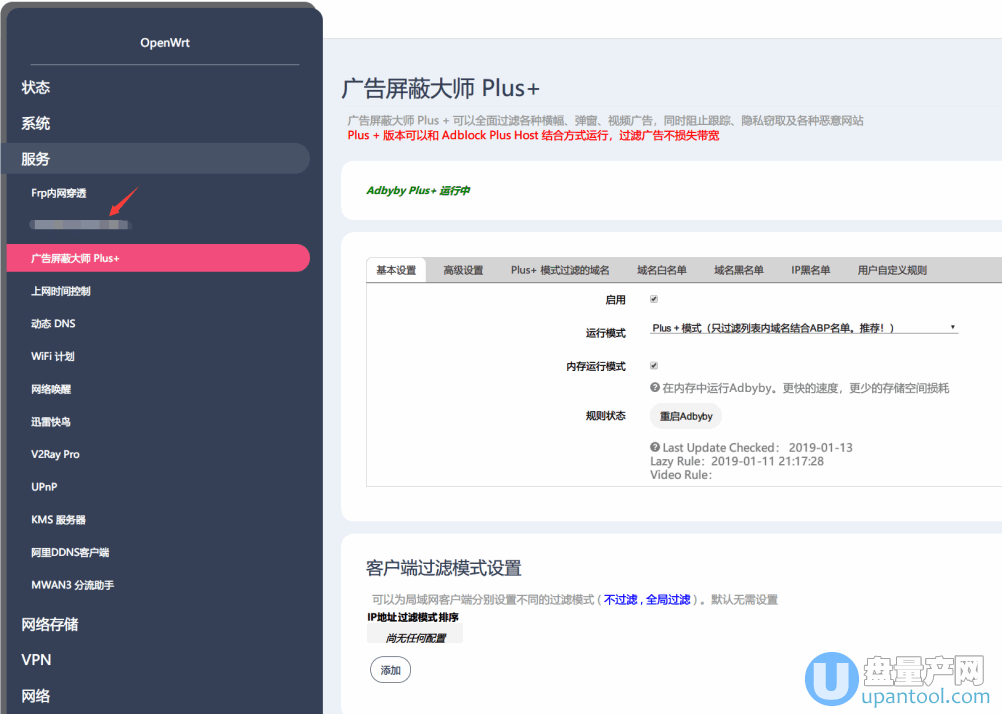Expand the 网络存储 sidebar section
This screenshot has width=1002, height=714.
tap(50, 625)
